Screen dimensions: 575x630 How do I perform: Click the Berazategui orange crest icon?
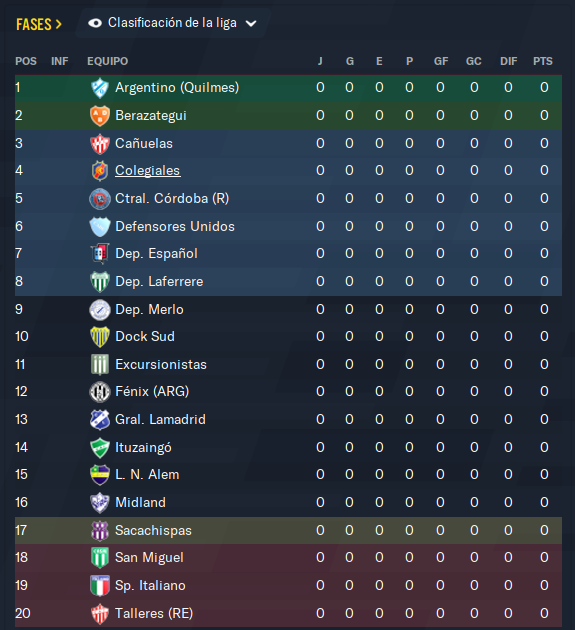pos(100,116)
